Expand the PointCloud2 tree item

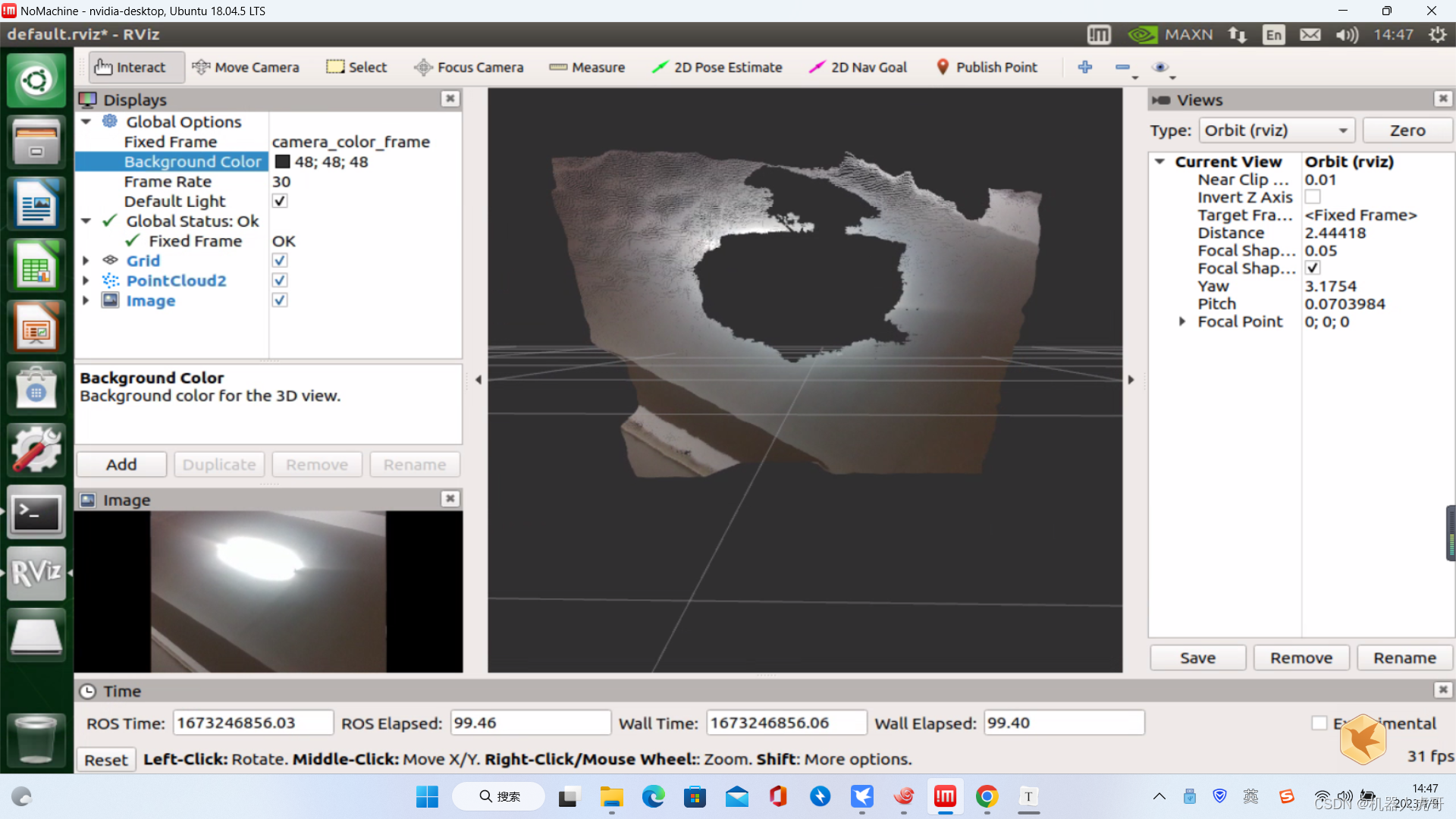pyautogui.click(x=86, y=281)
